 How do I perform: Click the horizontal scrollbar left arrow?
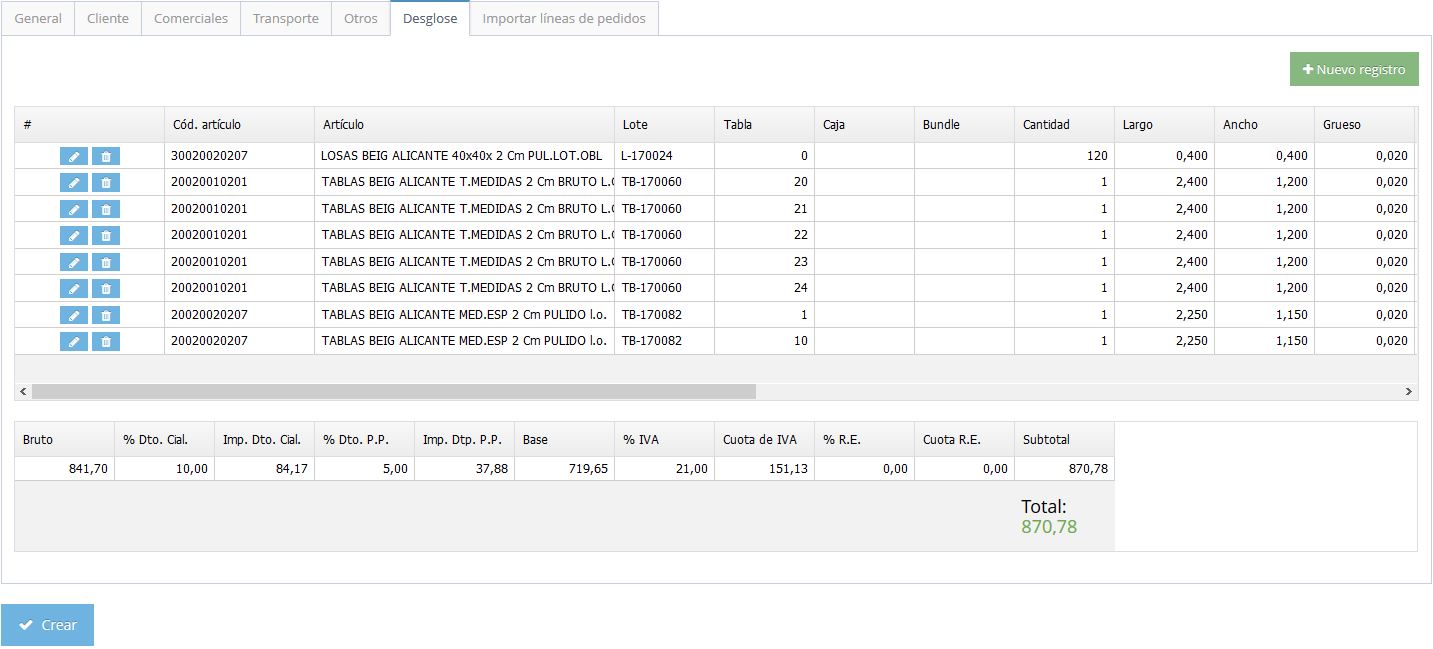coord(24,392)
